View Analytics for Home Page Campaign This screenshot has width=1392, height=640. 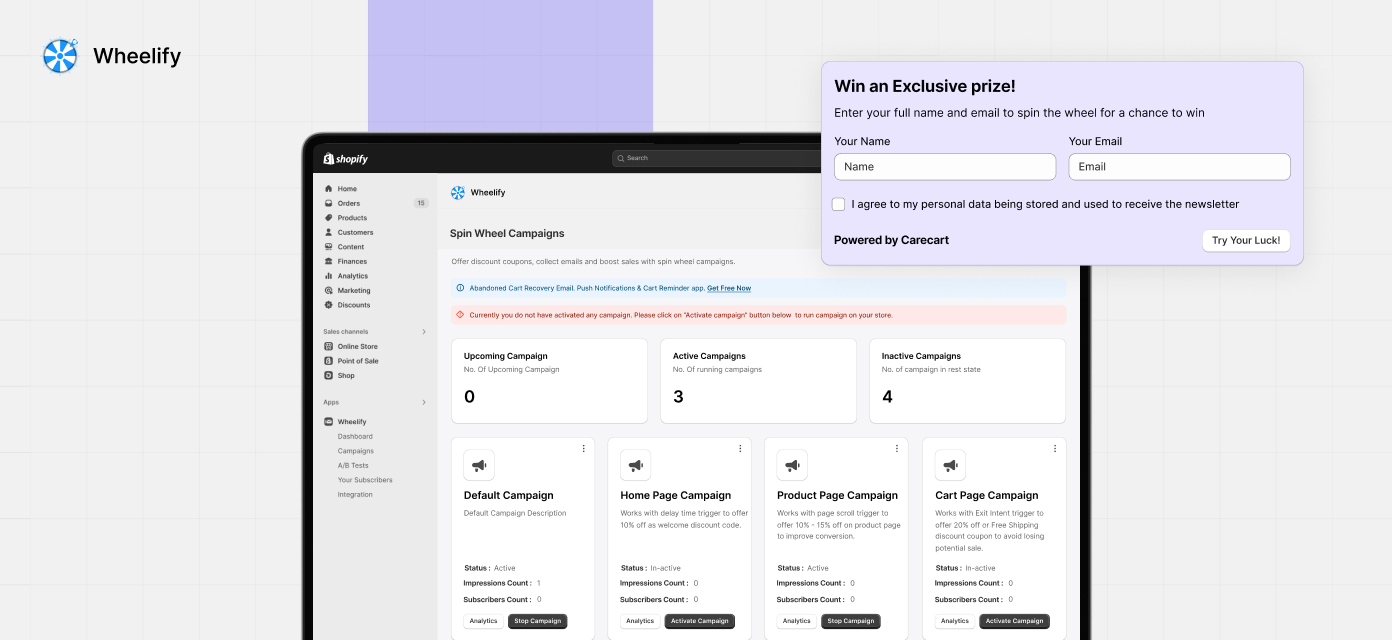coord(640,621)
